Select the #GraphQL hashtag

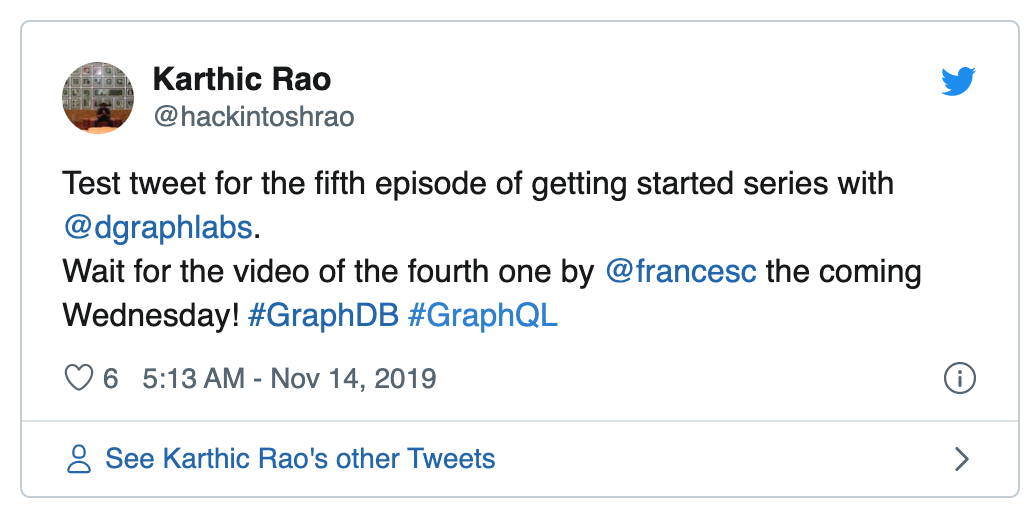coord(482,316)
